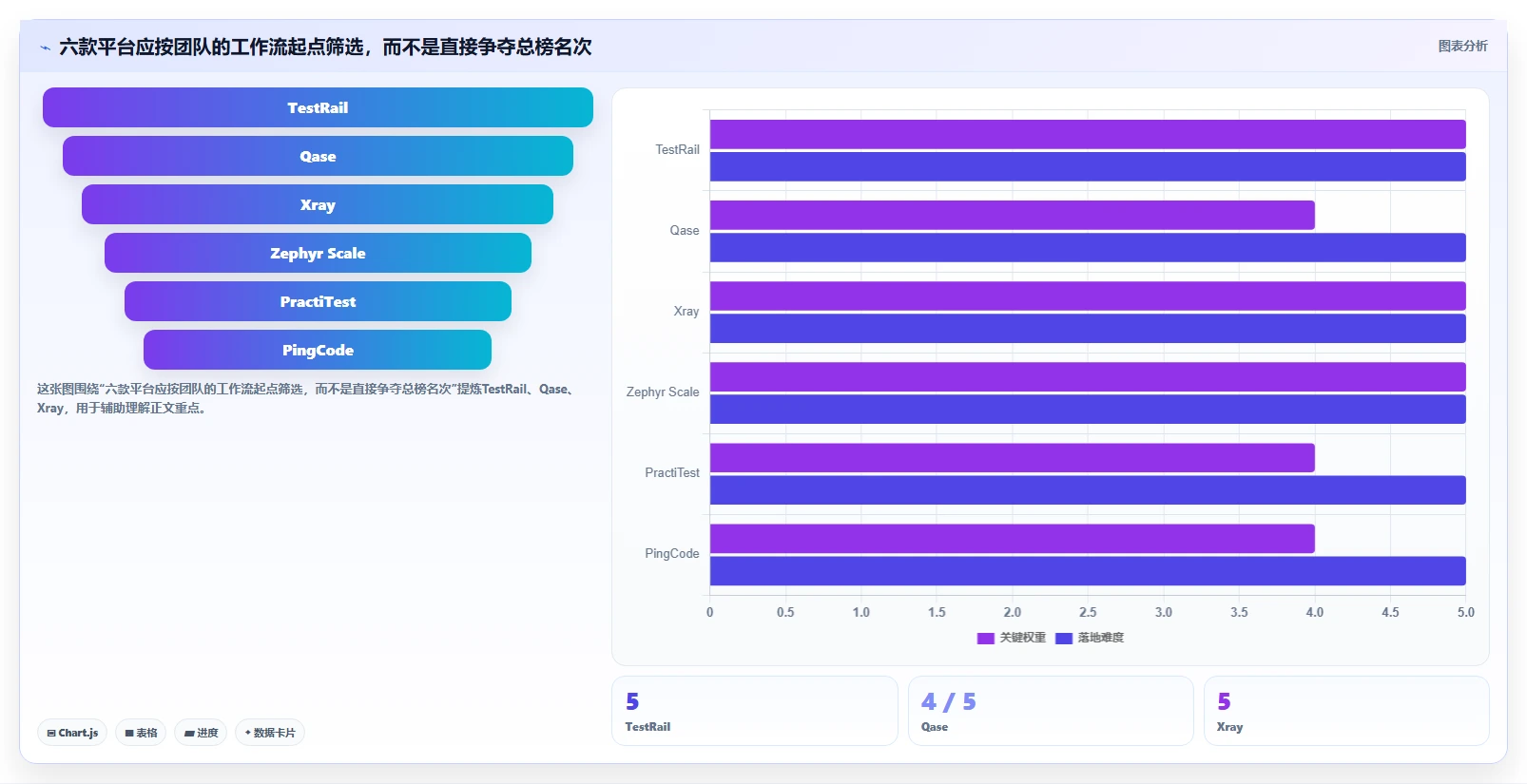
Task: Click the Qase label on the chart axis
Action: click(x=685, y=230)
